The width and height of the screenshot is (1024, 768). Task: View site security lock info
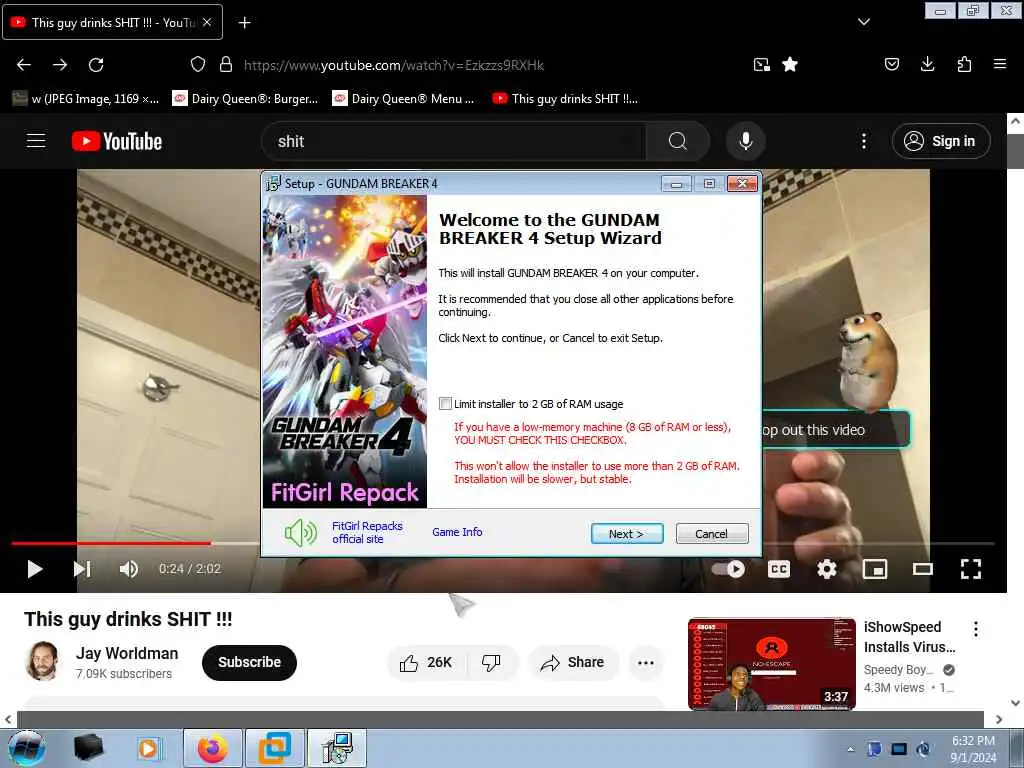click(226, 64)
